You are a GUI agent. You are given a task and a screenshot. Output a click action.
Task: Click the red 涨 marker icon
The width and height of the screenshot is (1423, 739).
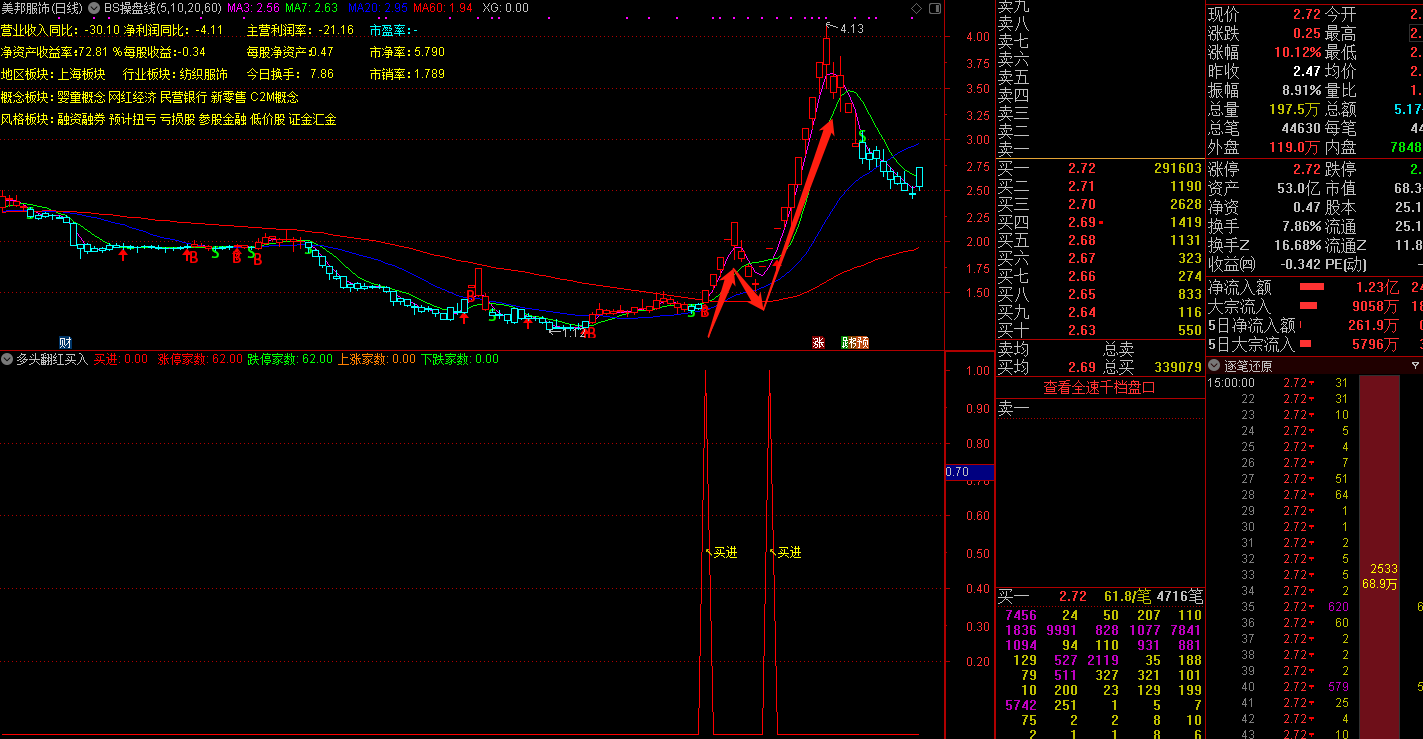pos(818,342)
